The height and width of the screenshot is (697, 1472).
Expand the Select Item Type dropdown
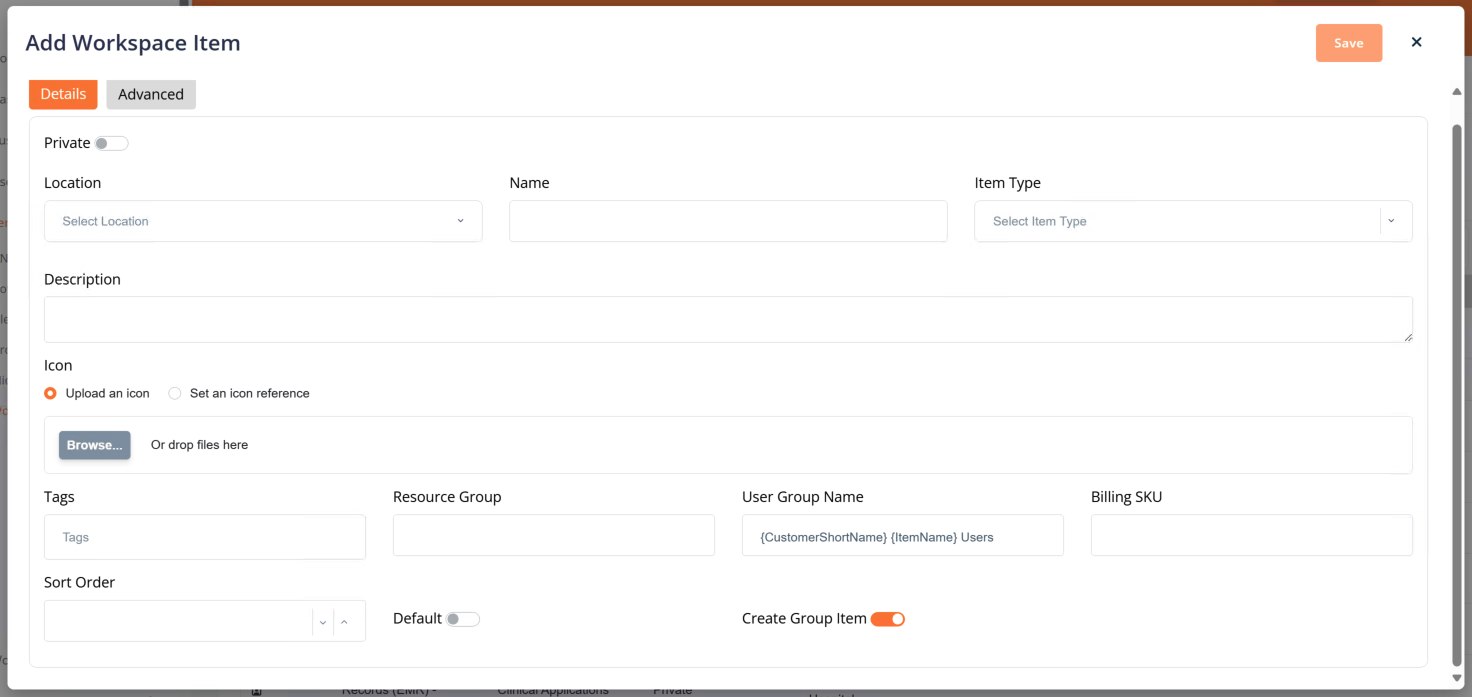(x=1192, y=221)
